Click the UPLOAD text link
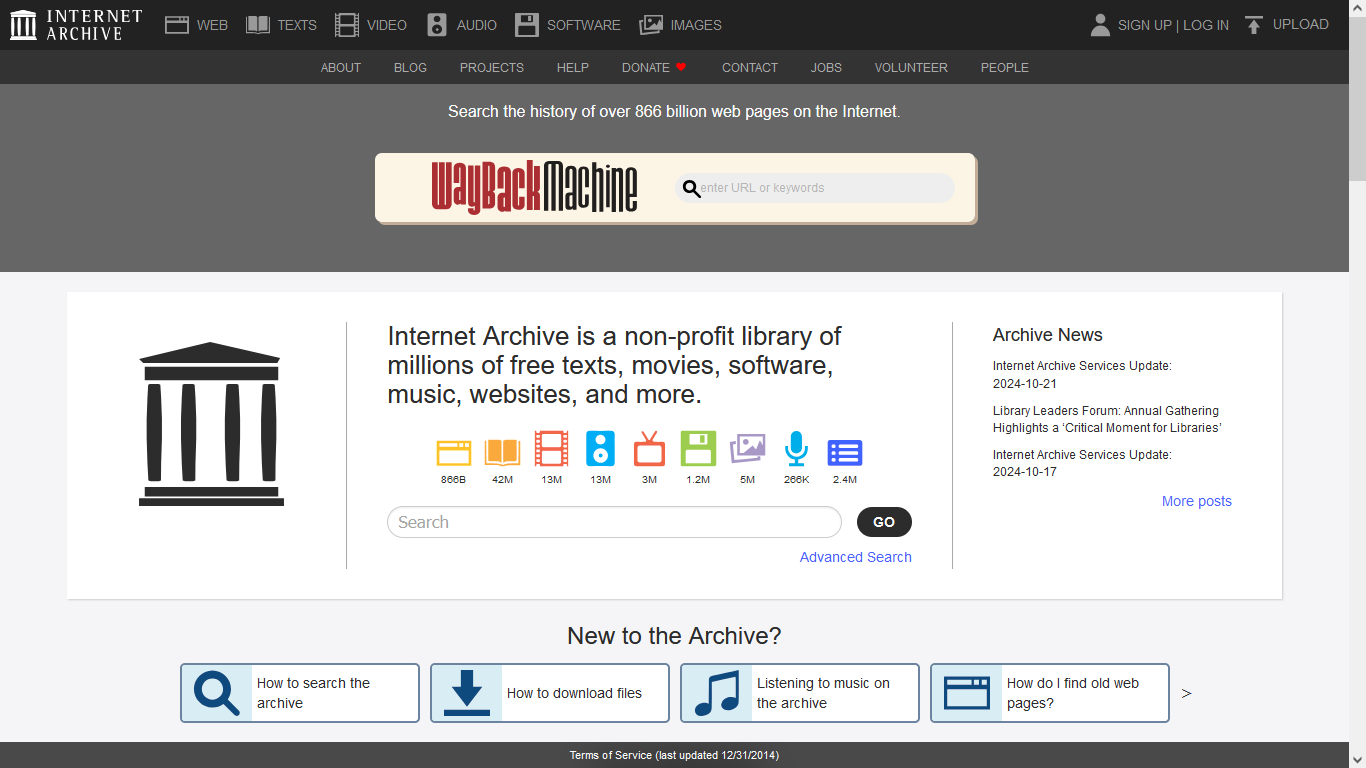The height and width of the screenshot is (768, 1366). (1301, 24)
